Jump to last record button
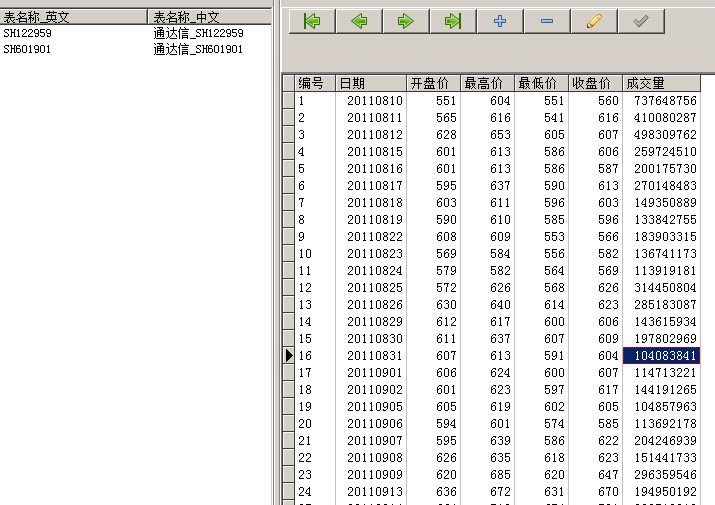 pyautogui.click(x=453, y=21)
